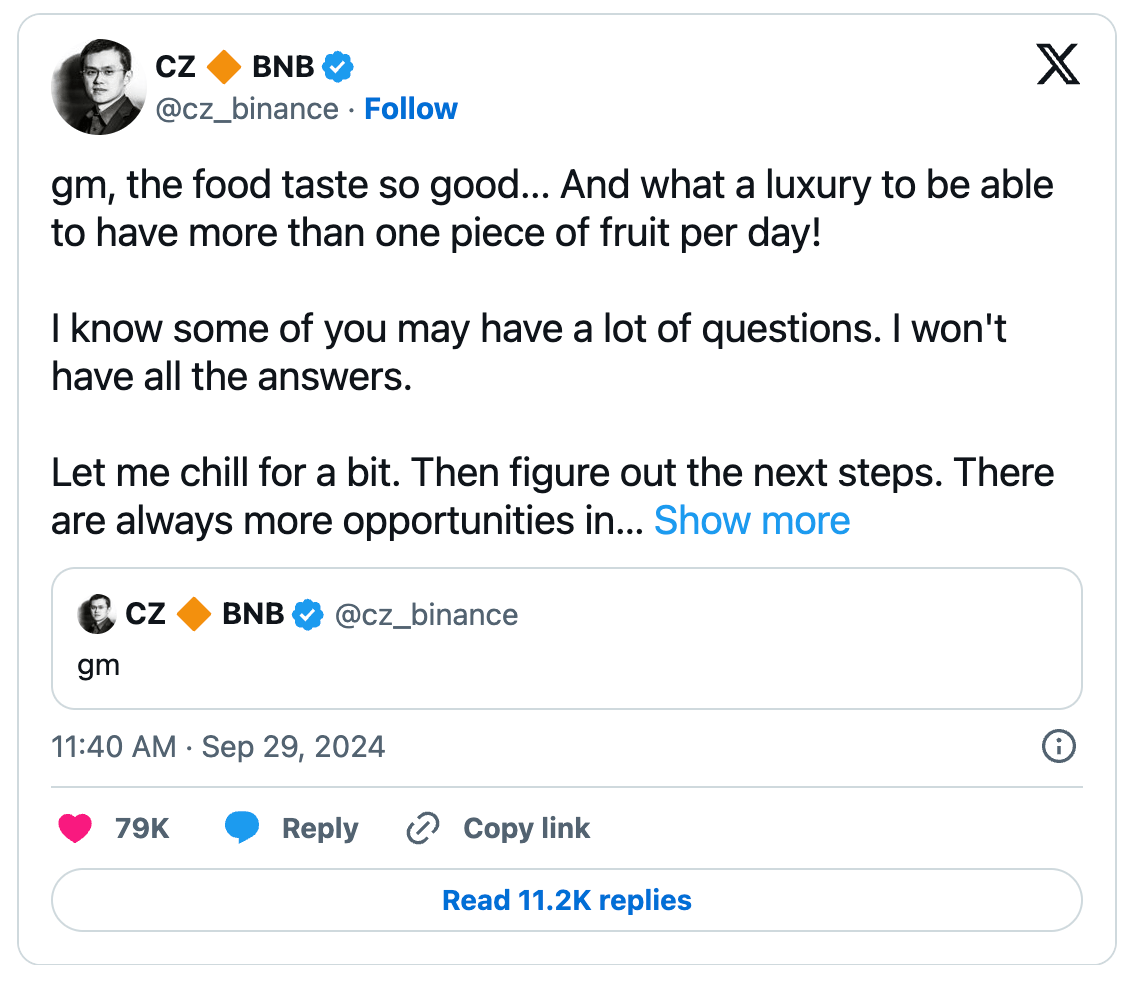Click the 11:40 AM Sep 29 timestamp
This screenshot has width=1132, height=982.
pyautogui.click(x=218, y=747)
